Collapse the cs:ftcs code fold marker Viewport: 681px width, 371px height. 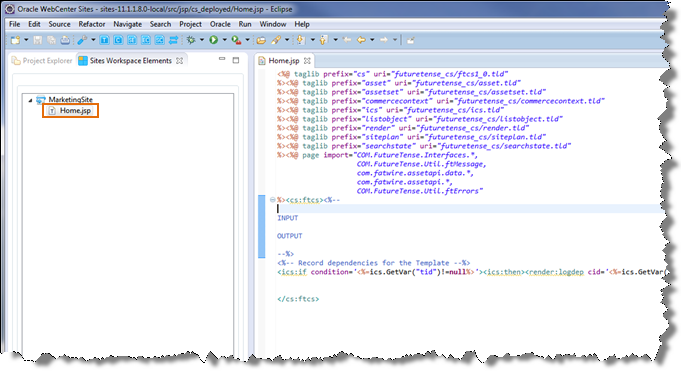click(x=272, y=200)
